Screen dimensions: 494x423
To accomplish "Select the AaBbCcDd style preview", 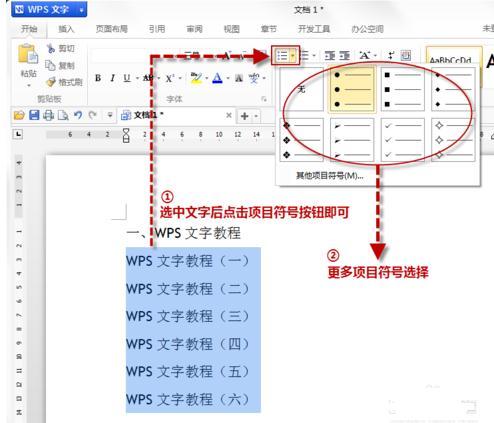I will [x=453, y=56].
